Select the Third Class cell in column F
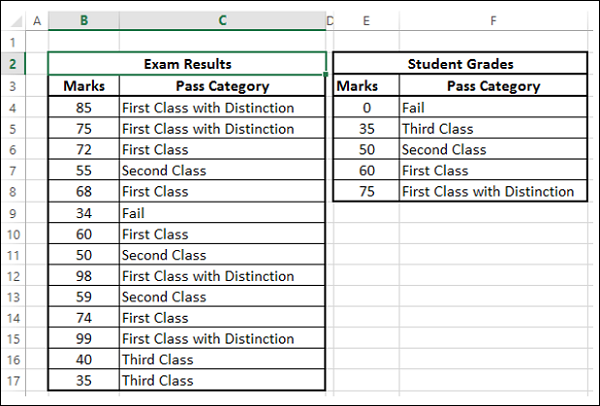Image resolution: width=600 pixels, height=406 pixels. coord(493,128)
